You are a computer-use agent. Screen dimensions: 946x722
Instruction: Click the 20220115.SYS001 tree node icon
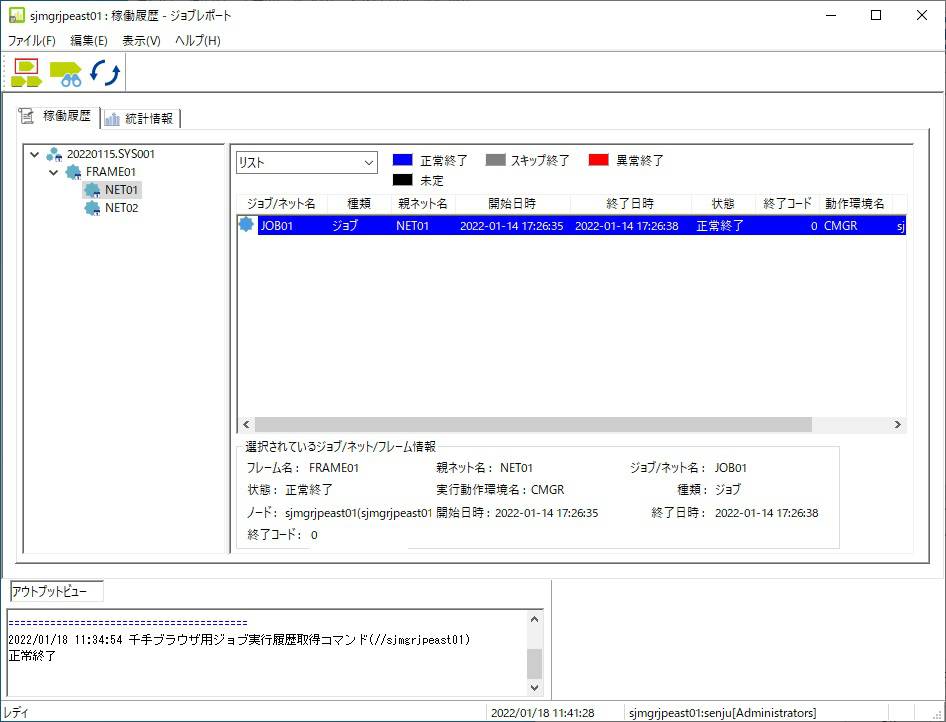pyautogui.click(x=54, y=154)
